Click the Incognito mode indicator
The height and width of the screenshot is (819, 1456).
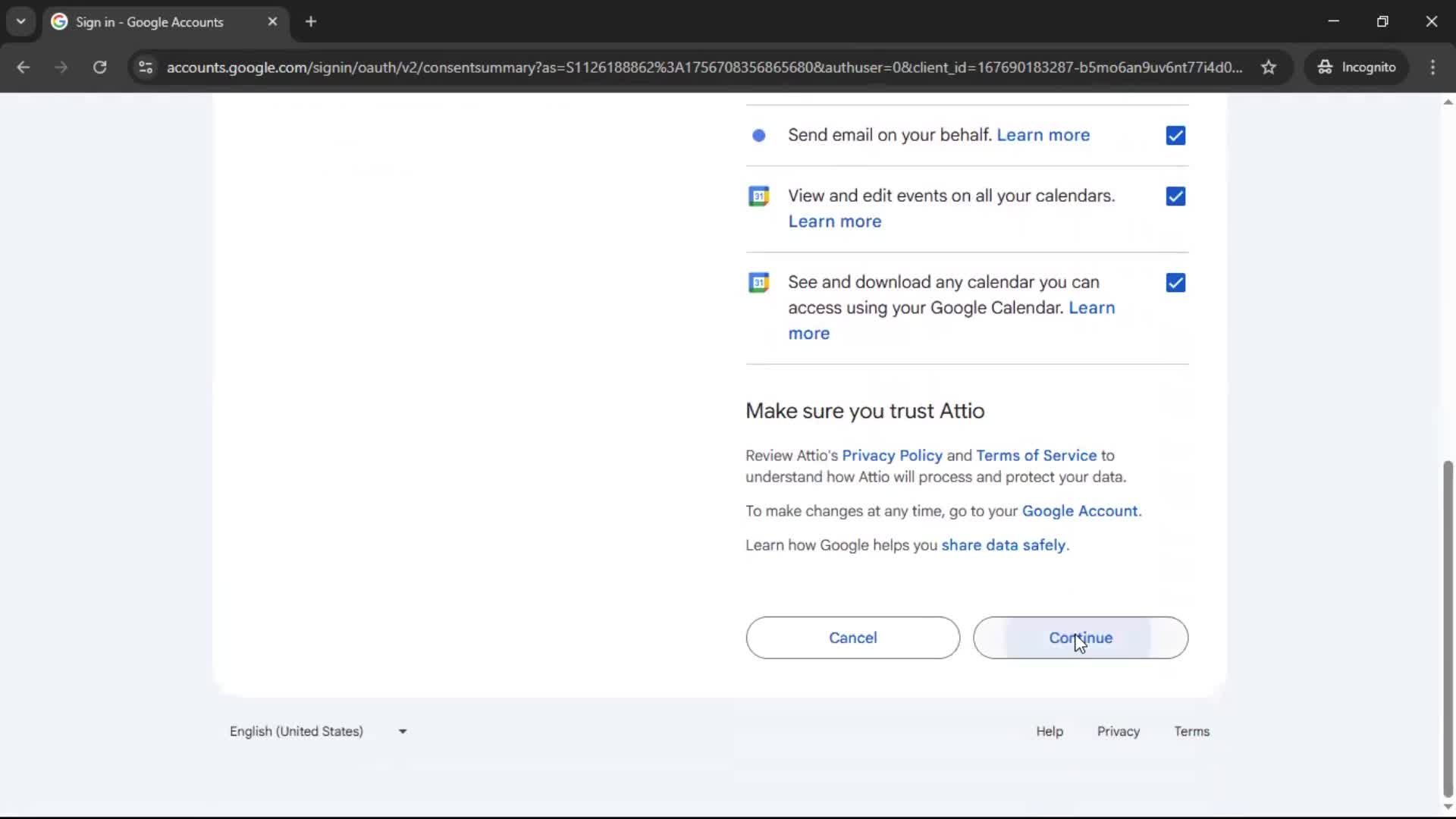coord(1357,67)
